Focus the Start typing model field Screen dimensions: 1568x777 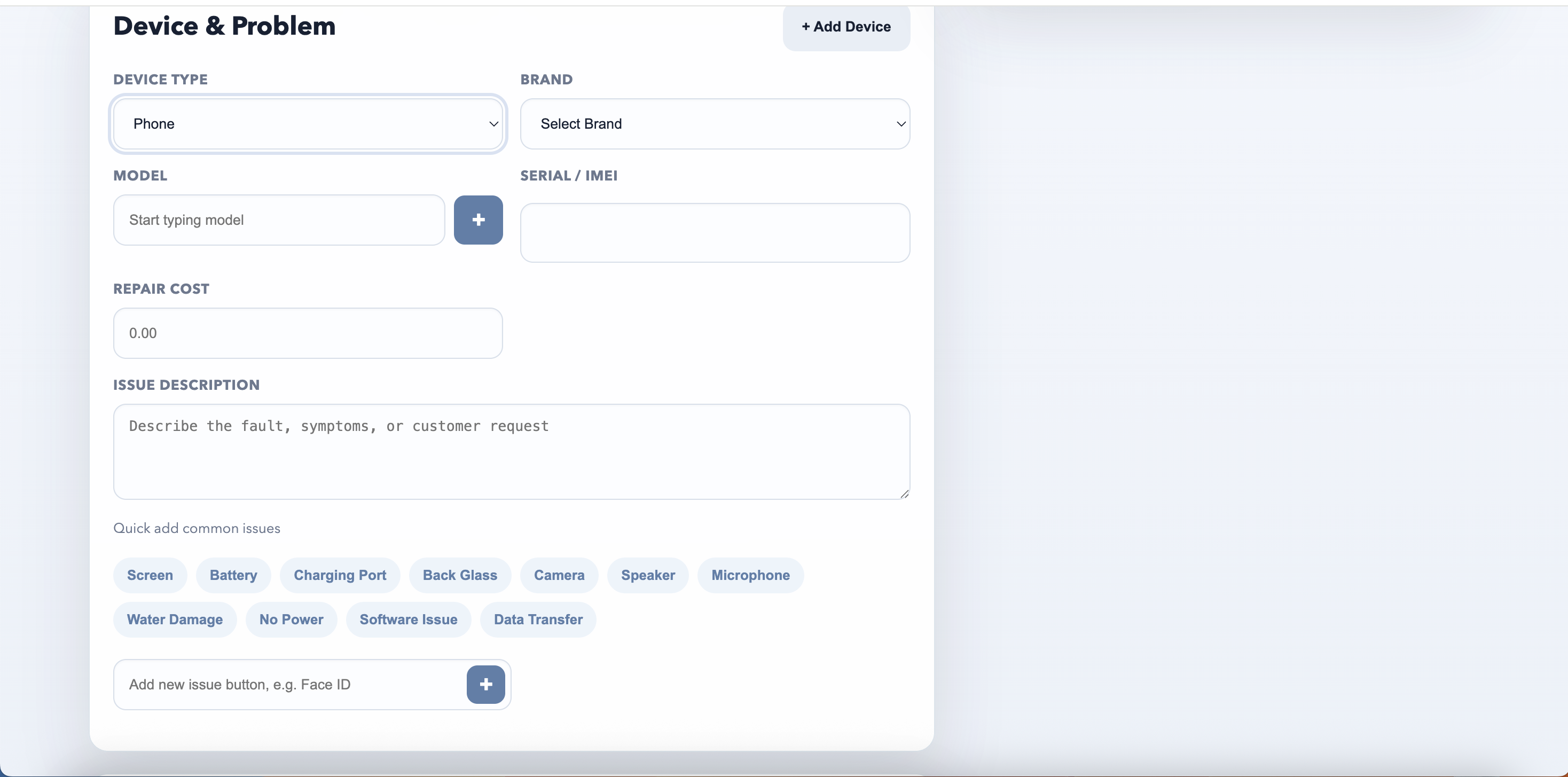point(279,219)
